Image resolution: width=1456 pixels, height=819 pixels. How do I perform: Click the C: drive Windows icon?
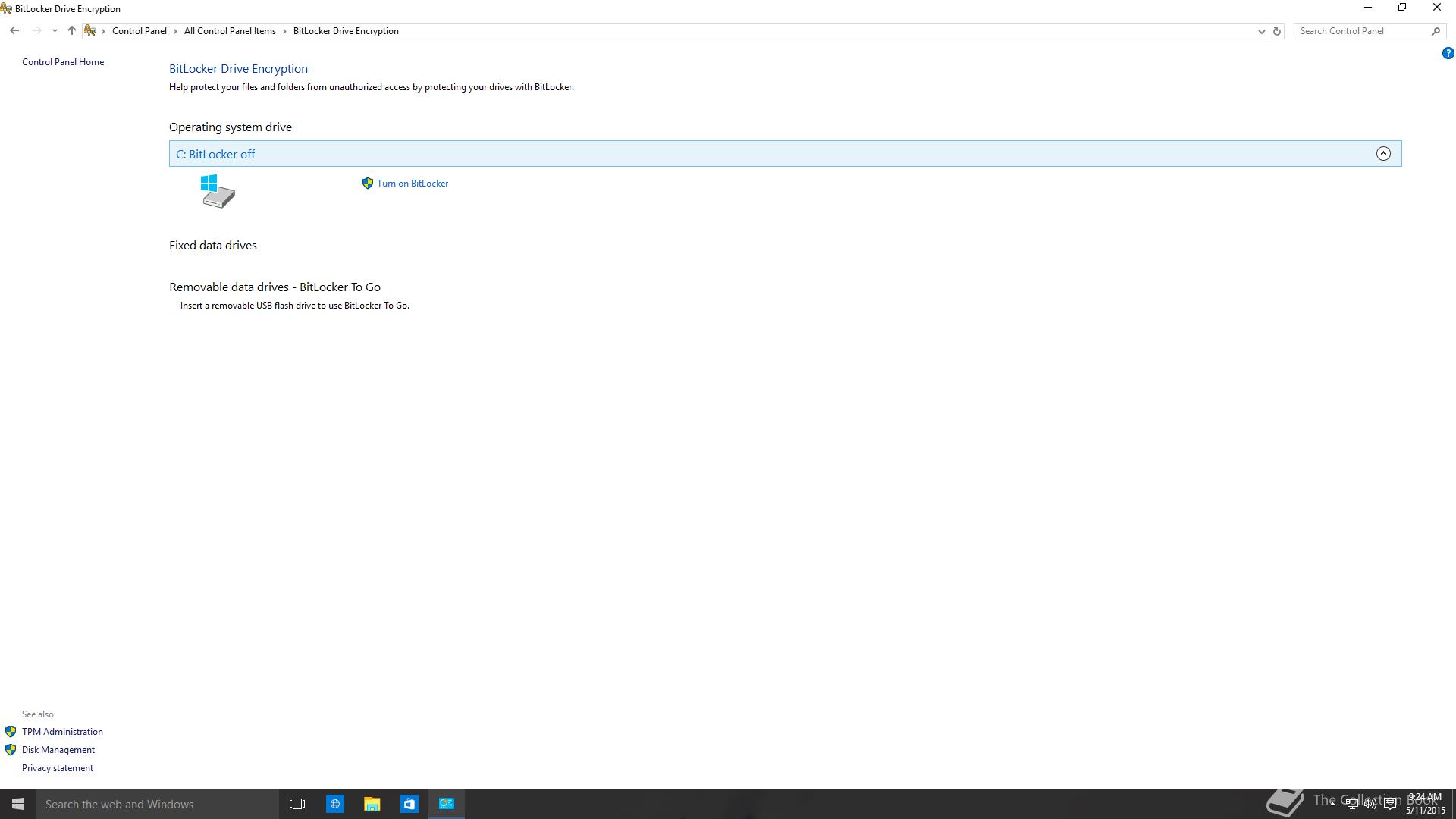tap(217, 191)
